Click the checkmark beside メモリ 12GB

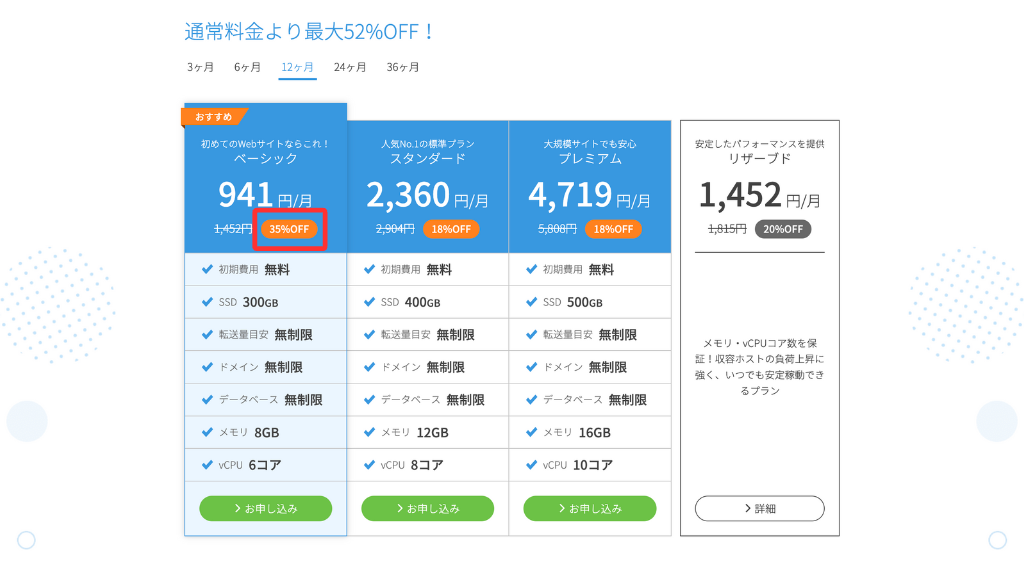click(369, 432)
